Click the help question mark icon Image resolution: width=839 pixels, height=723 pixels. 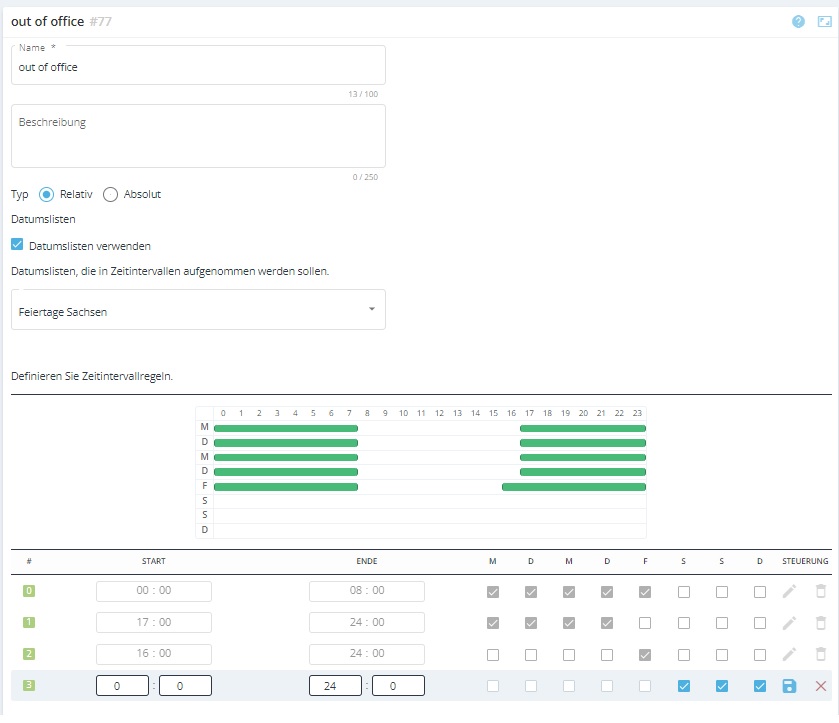(x=798, y=21)
